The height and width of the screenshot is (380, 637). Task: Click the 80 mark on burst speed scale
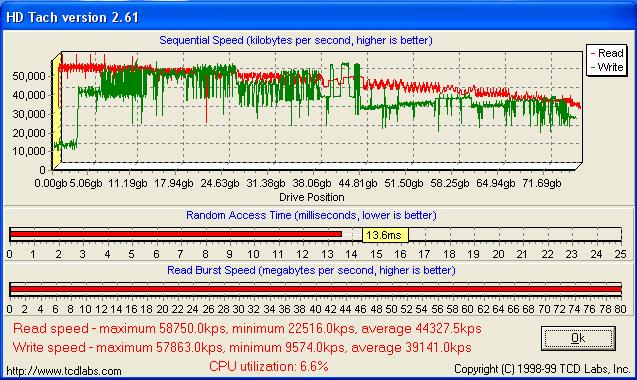tap(620, 309)
